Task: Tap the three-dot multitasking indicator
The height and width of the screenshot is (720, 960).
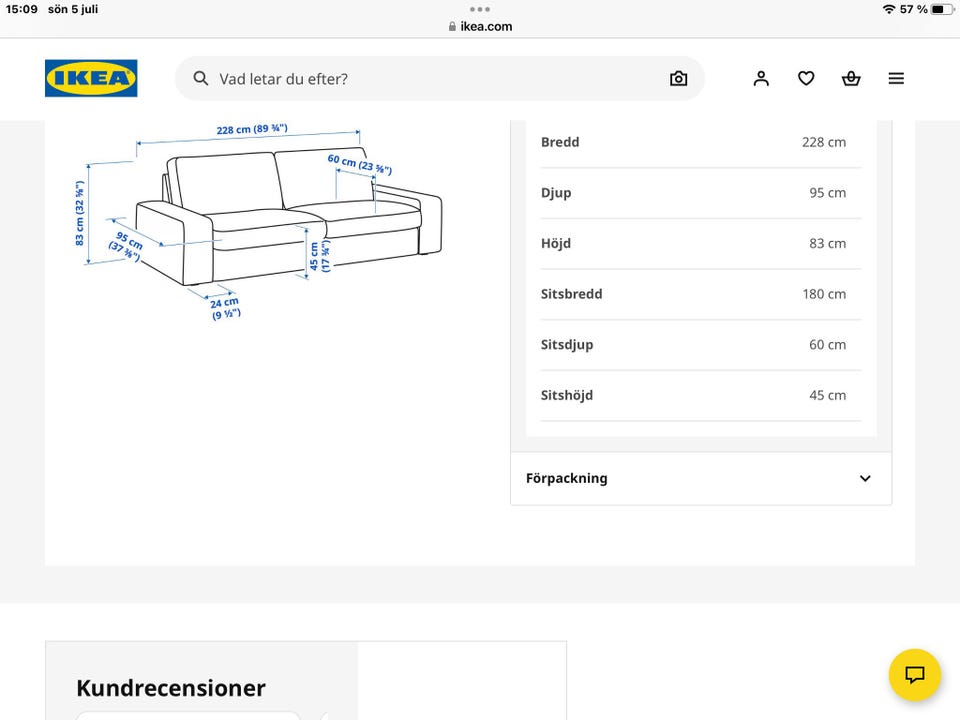Action: pos(480,9)
